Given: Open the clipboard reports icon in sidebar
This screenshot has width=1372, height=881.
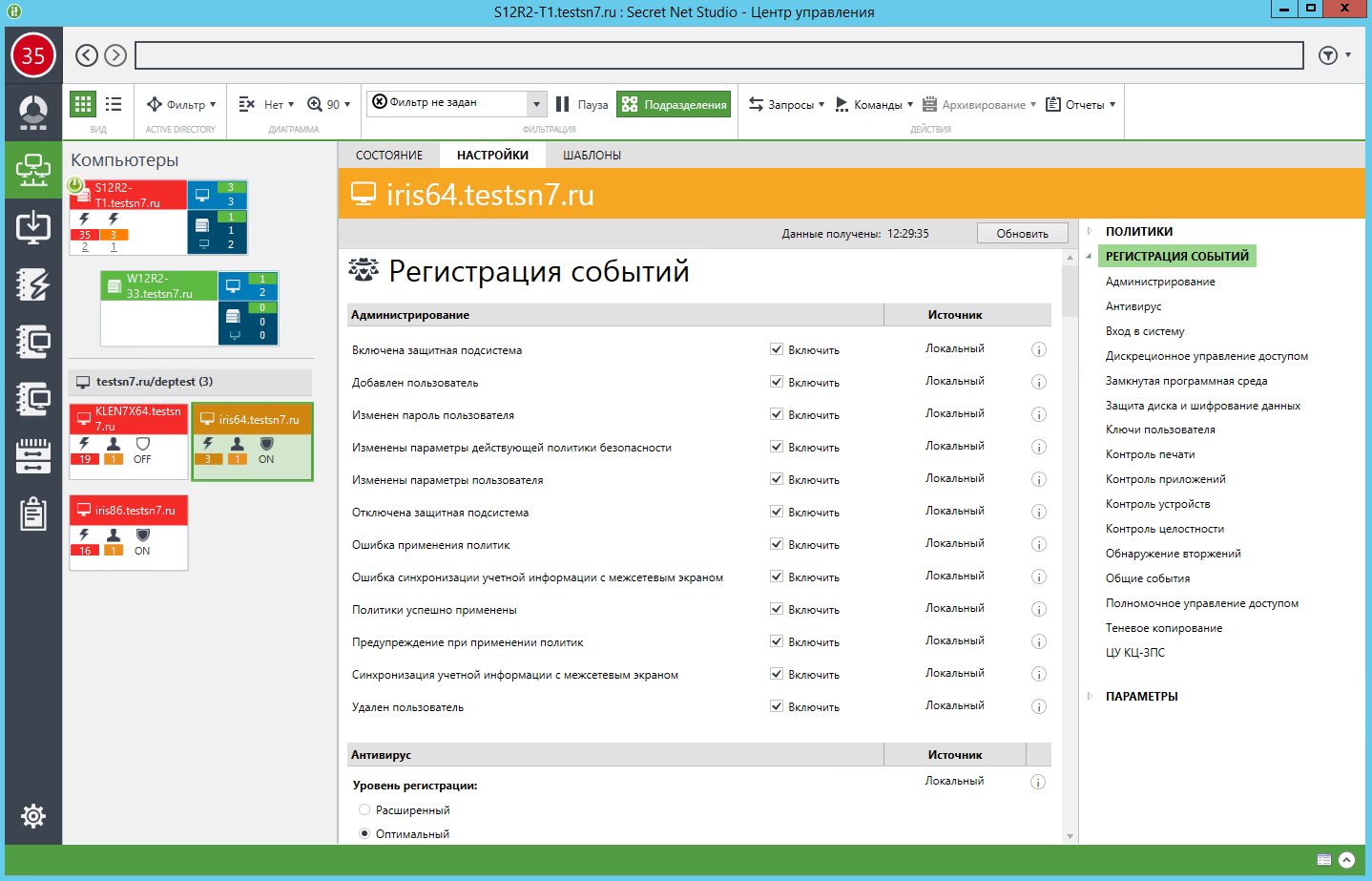Looking at the screenshot, I should pos(33,514).
